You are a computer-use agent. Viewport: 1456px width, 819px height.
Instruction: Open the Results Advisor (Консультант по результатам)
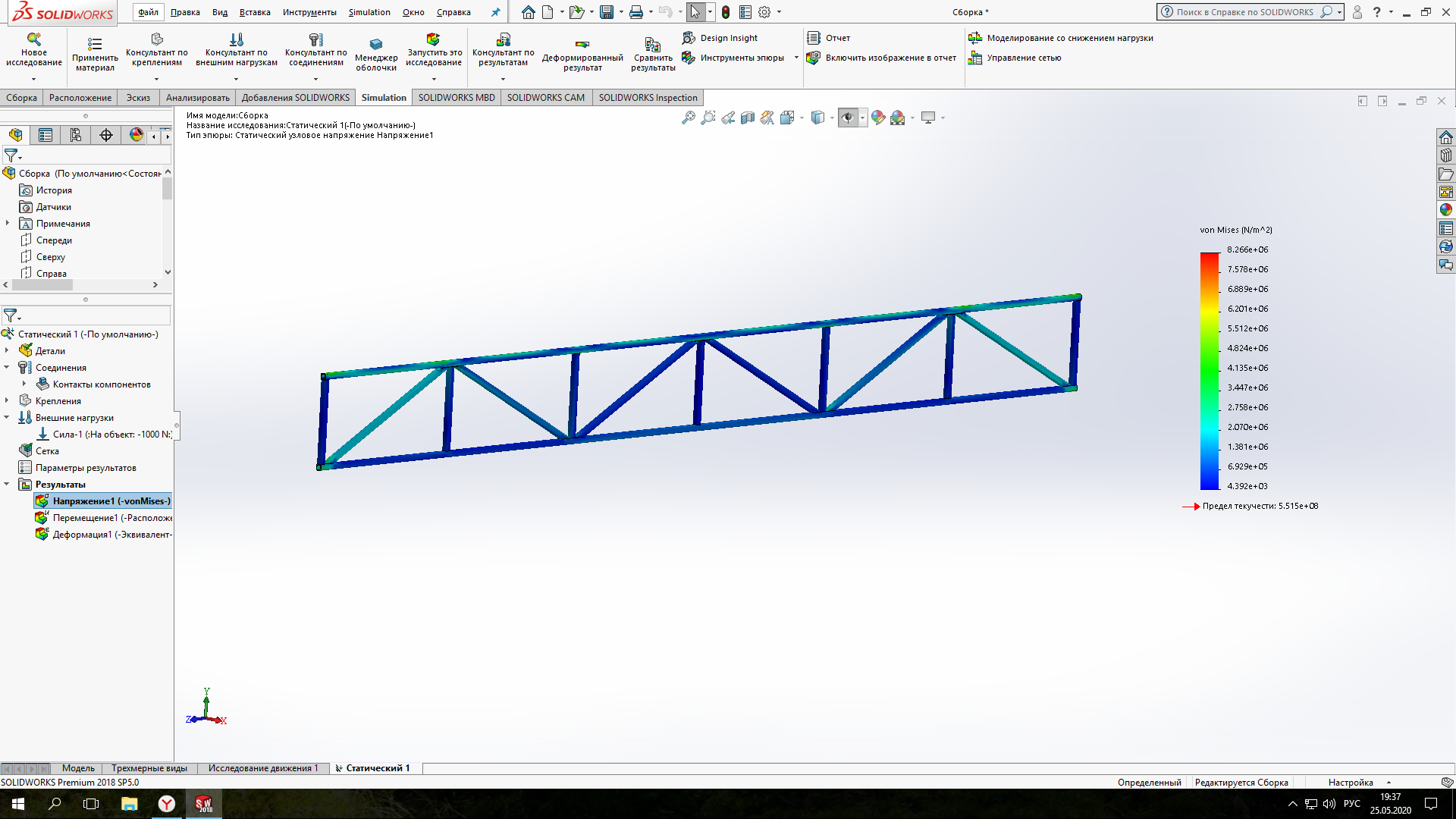pyautogui.click(x=503, y=50)
